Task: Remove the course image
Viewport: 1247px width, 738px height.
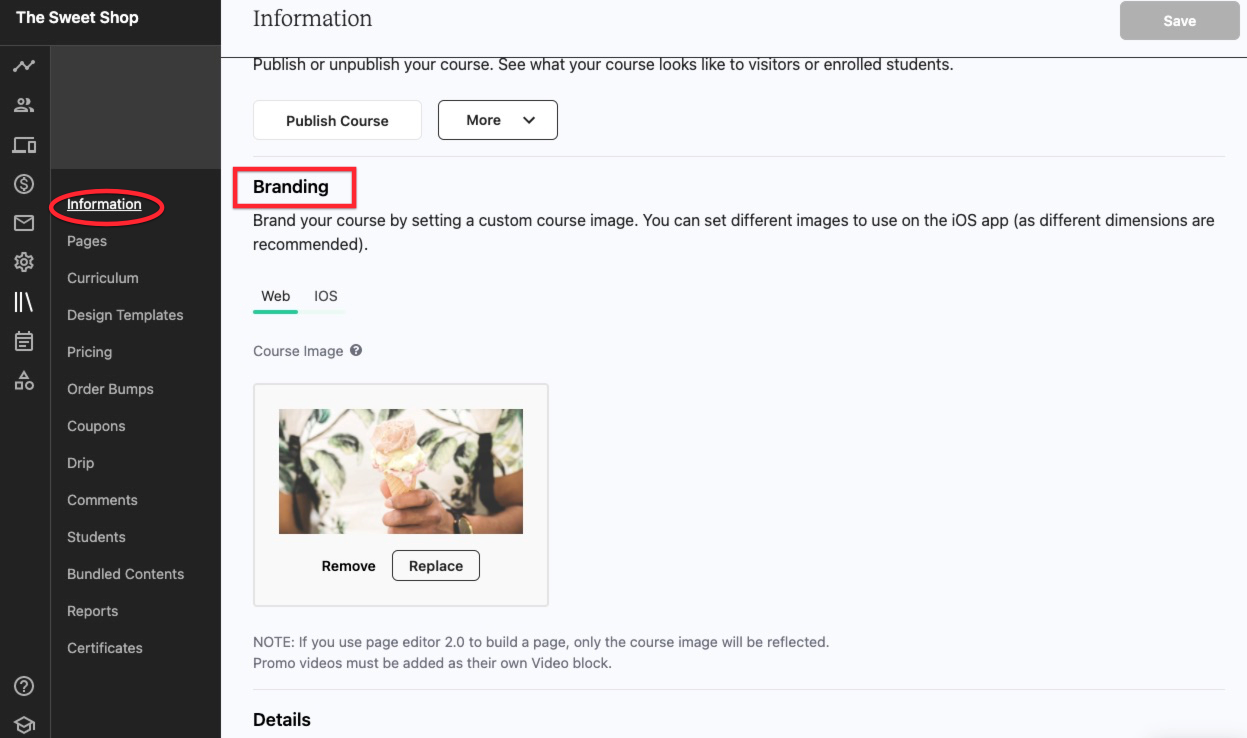Action: (349, 566)
